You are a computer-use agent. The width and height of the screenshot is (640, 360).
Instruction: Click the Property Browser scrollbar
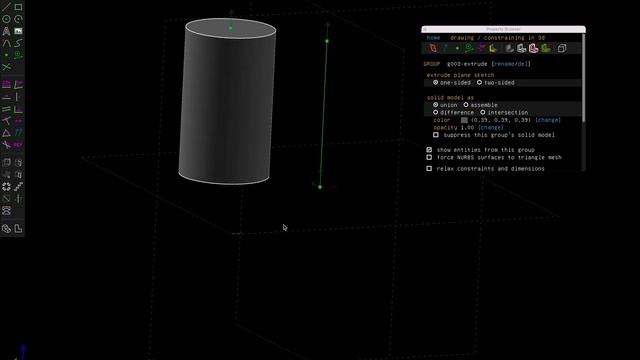(x=584, y=78)
